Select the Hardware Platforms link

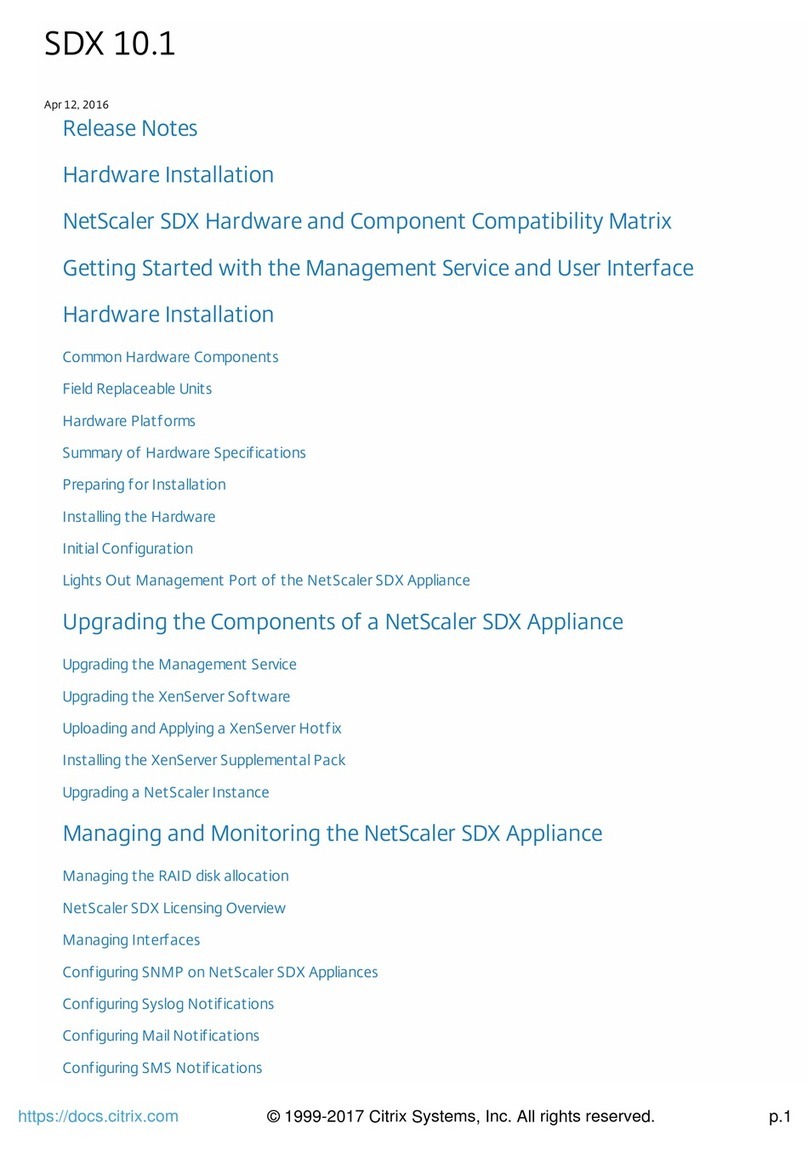129,421
